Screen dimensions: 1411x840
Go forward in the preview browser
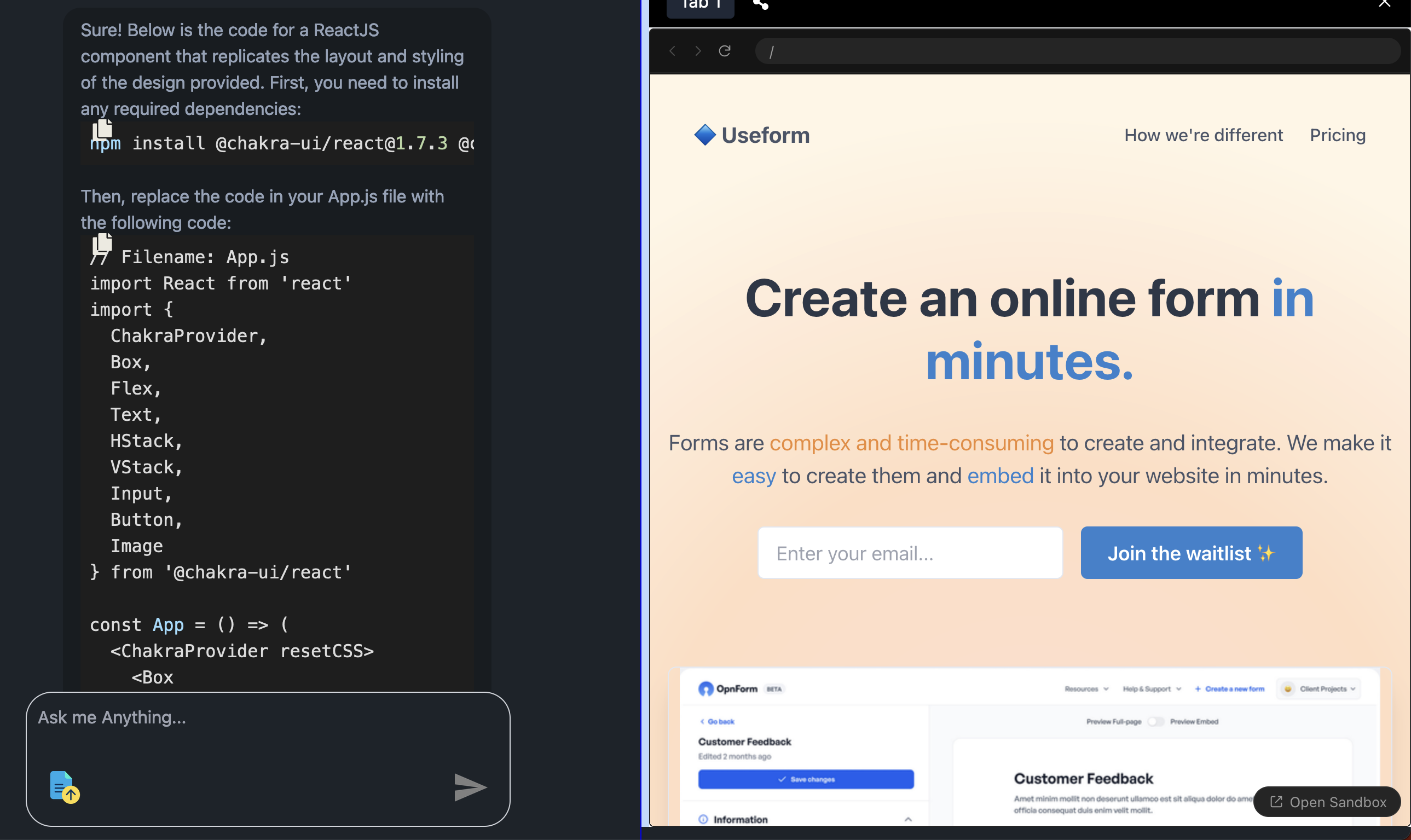pyautogui.click(x=698, y=51)
